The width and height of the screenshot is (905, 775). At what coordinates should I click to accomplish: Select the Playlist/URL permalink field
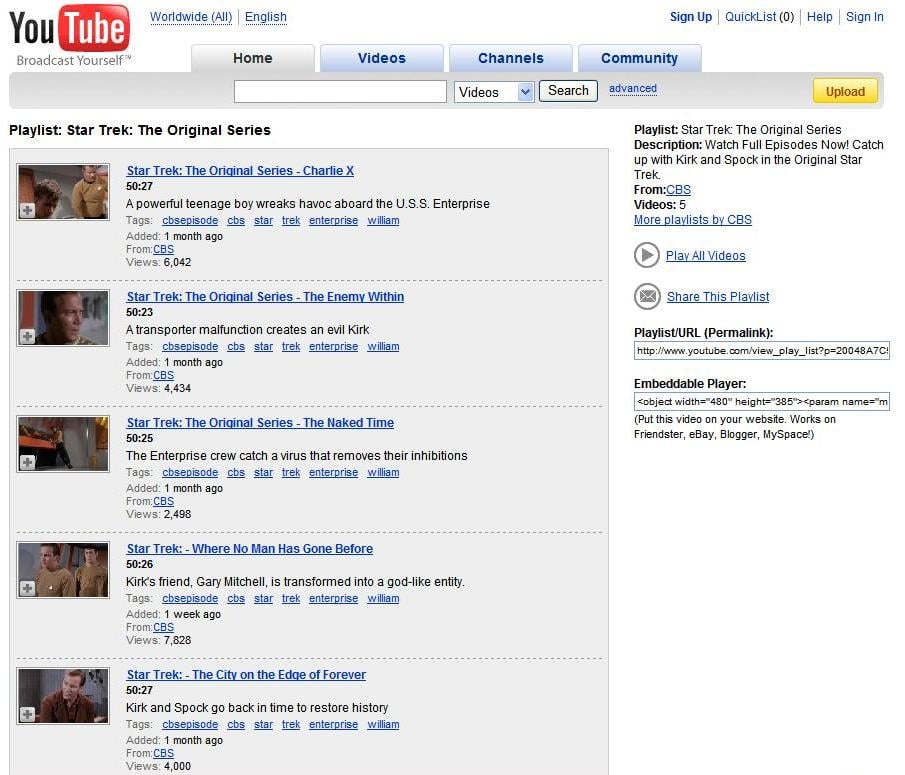(761, 351)
